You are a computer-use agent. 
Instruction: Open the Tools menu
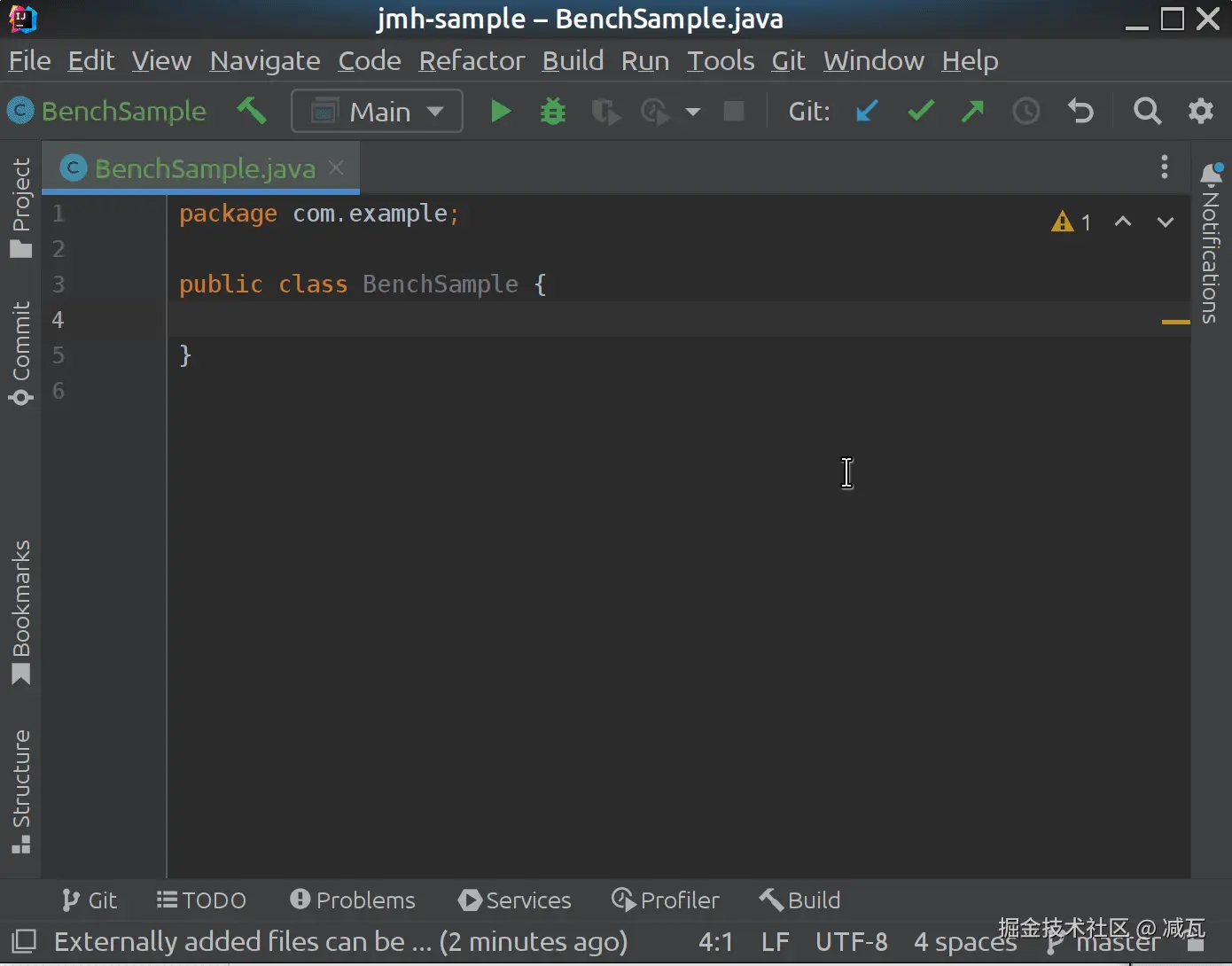(721, 60)
